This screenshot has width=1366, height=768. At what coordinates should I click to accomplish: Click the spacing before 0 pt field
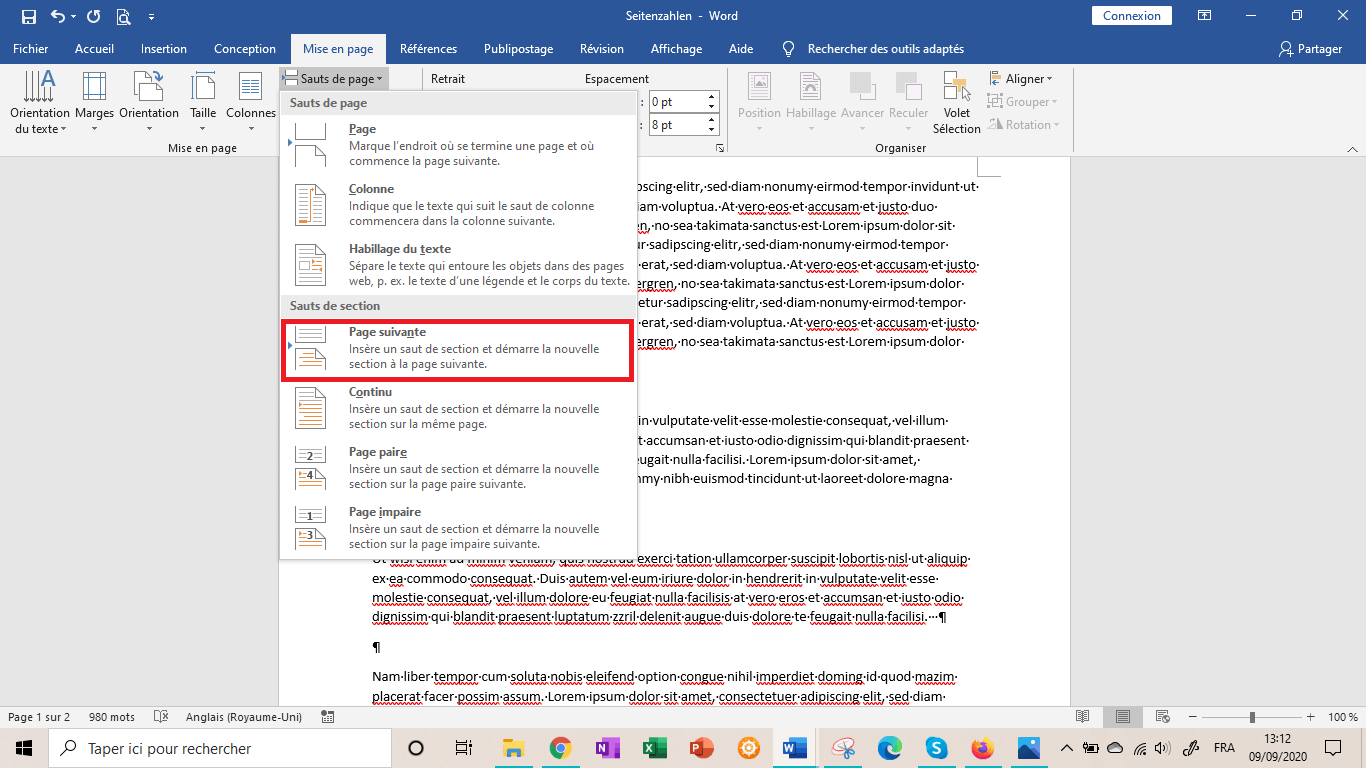tap(678, 102)
